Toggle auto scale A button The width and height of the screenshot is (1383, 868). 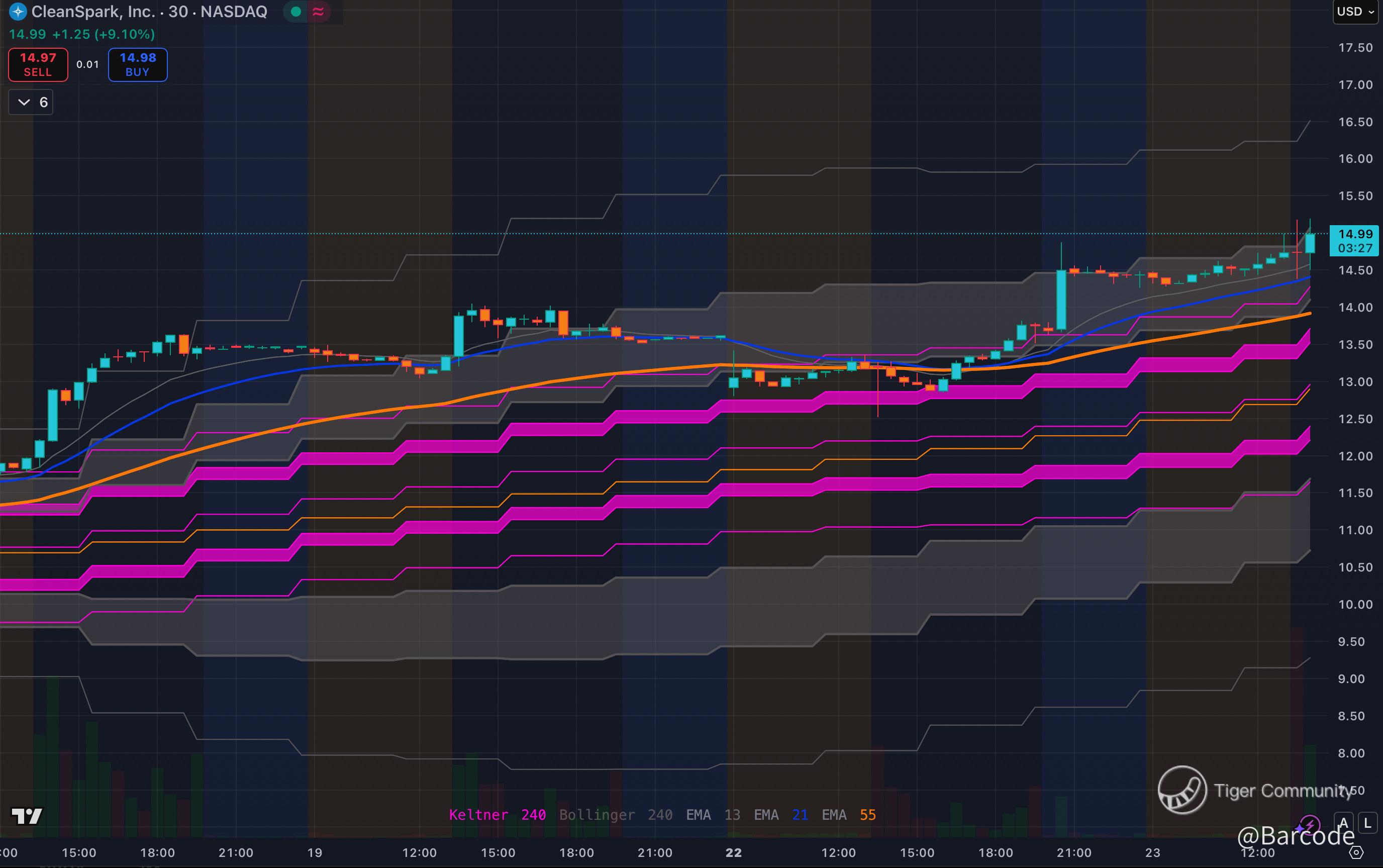click(1343, 823)
